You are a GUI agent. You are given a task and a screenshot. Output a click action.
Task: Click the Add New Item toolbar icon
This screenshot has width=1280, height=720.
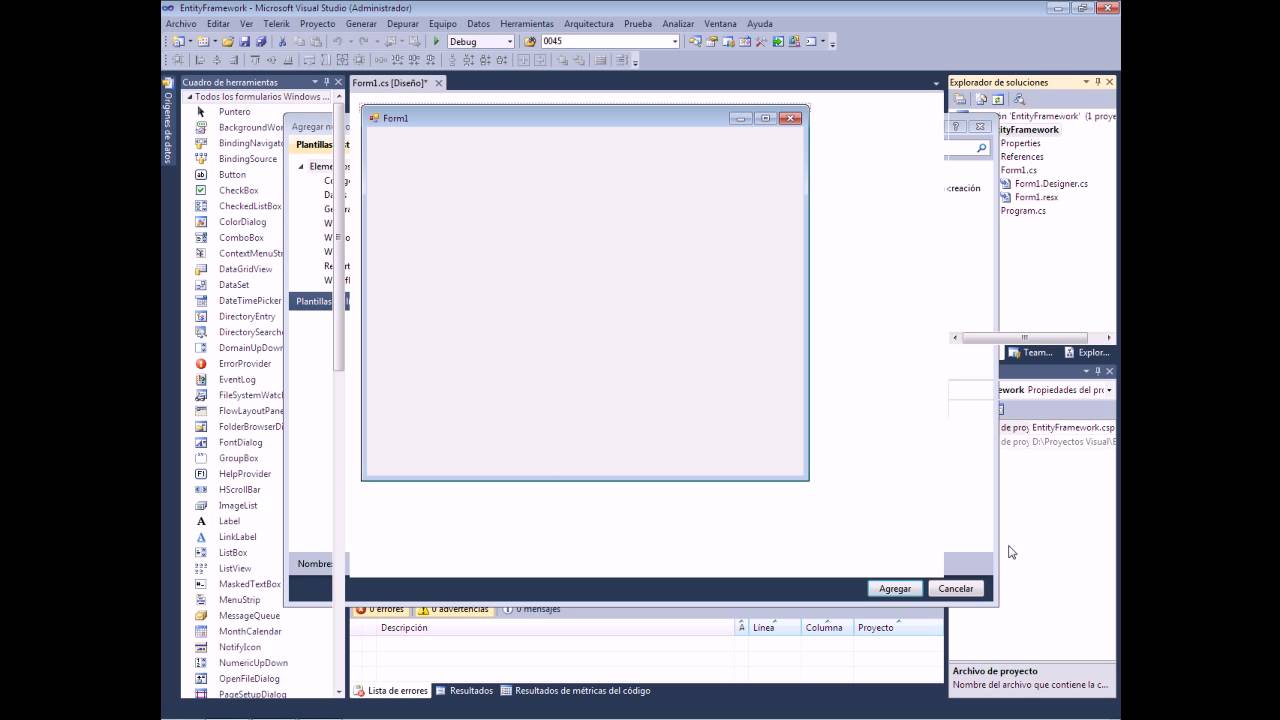[201, 41]
